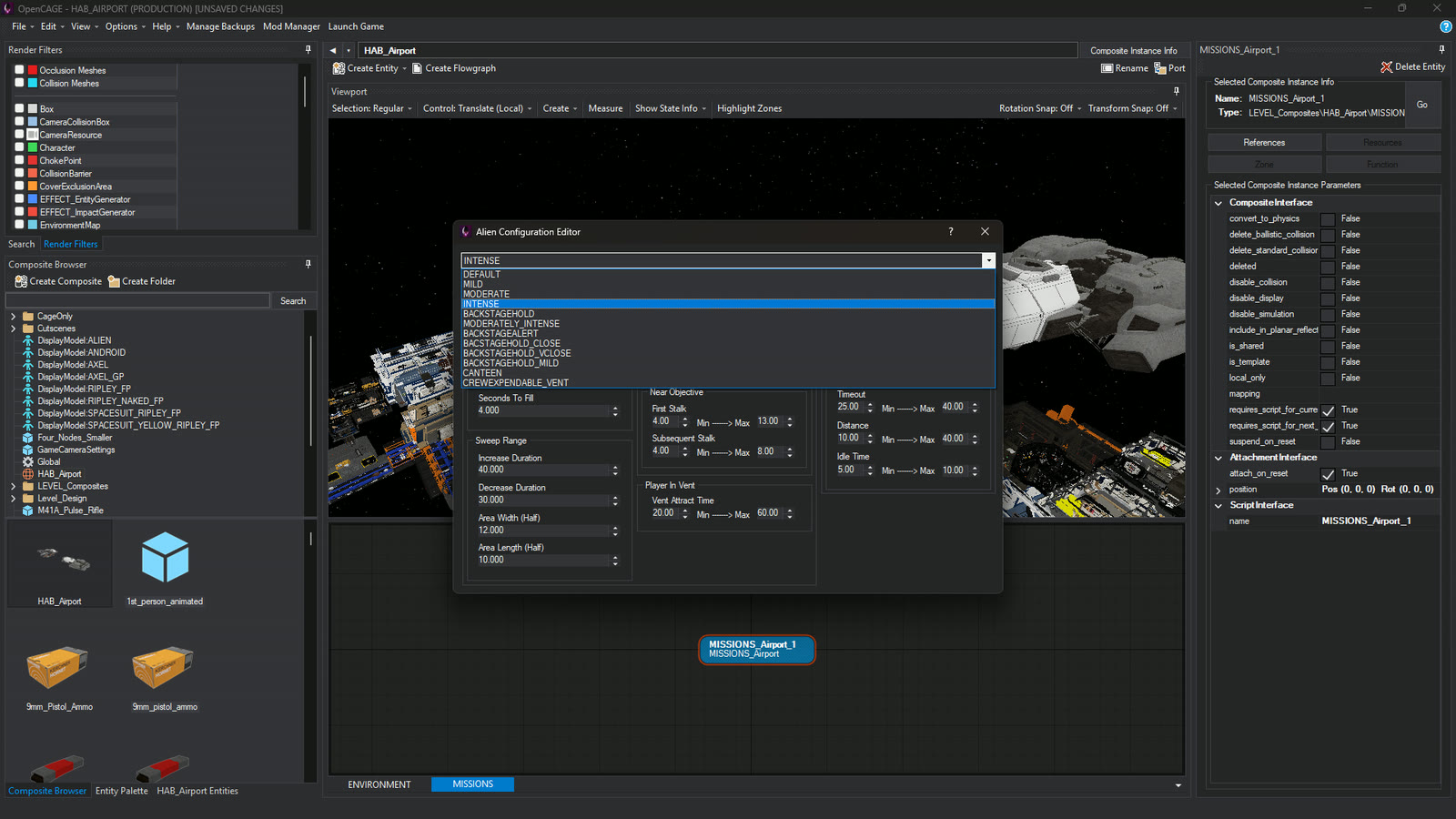Select the HAB_Airport composite icon
The image size is (1456, 819).
pyautogui.click(x=28, y=474)
